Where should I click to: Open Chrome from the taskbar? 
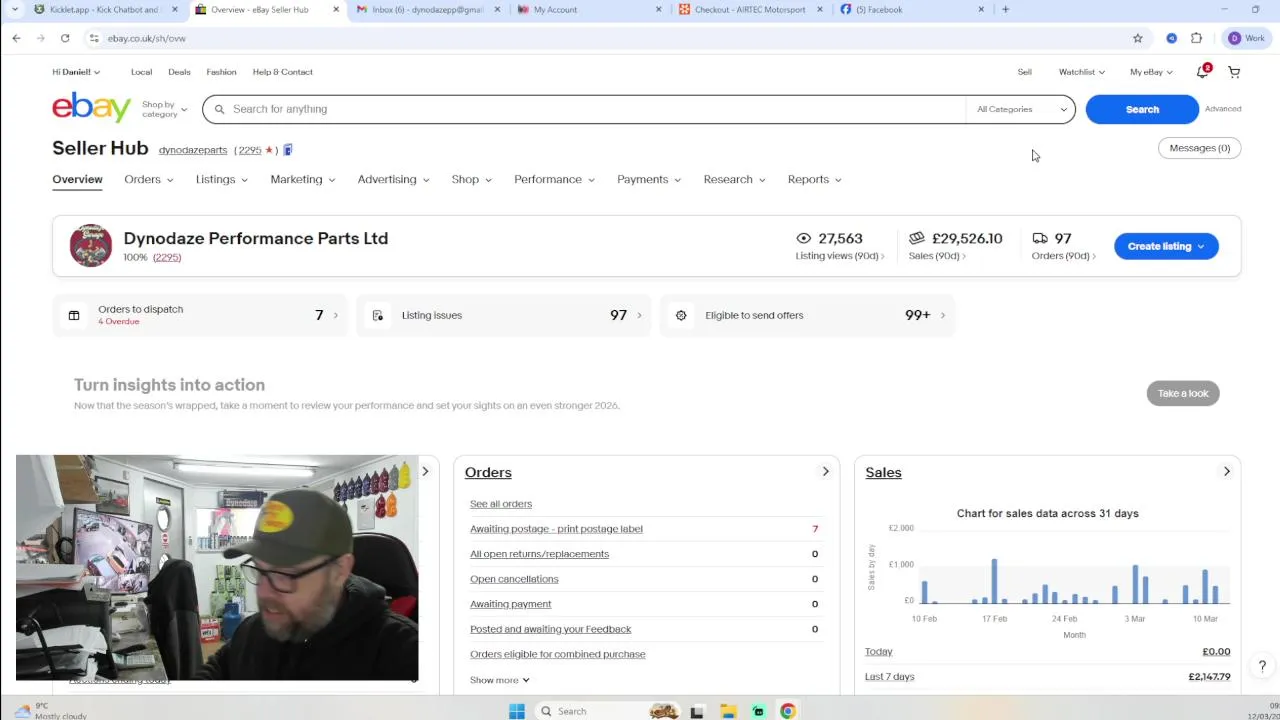pyautogui.click(x=788, y=711)
